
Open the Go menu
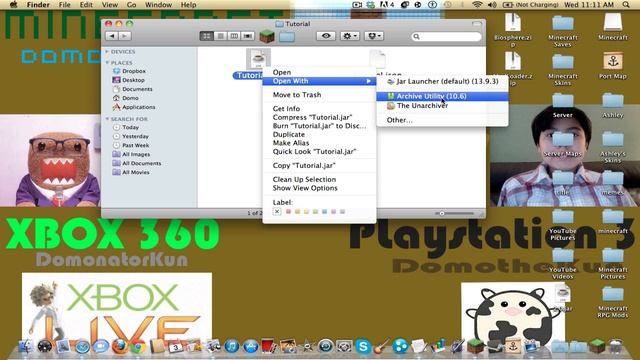click(x=131, y=5)
